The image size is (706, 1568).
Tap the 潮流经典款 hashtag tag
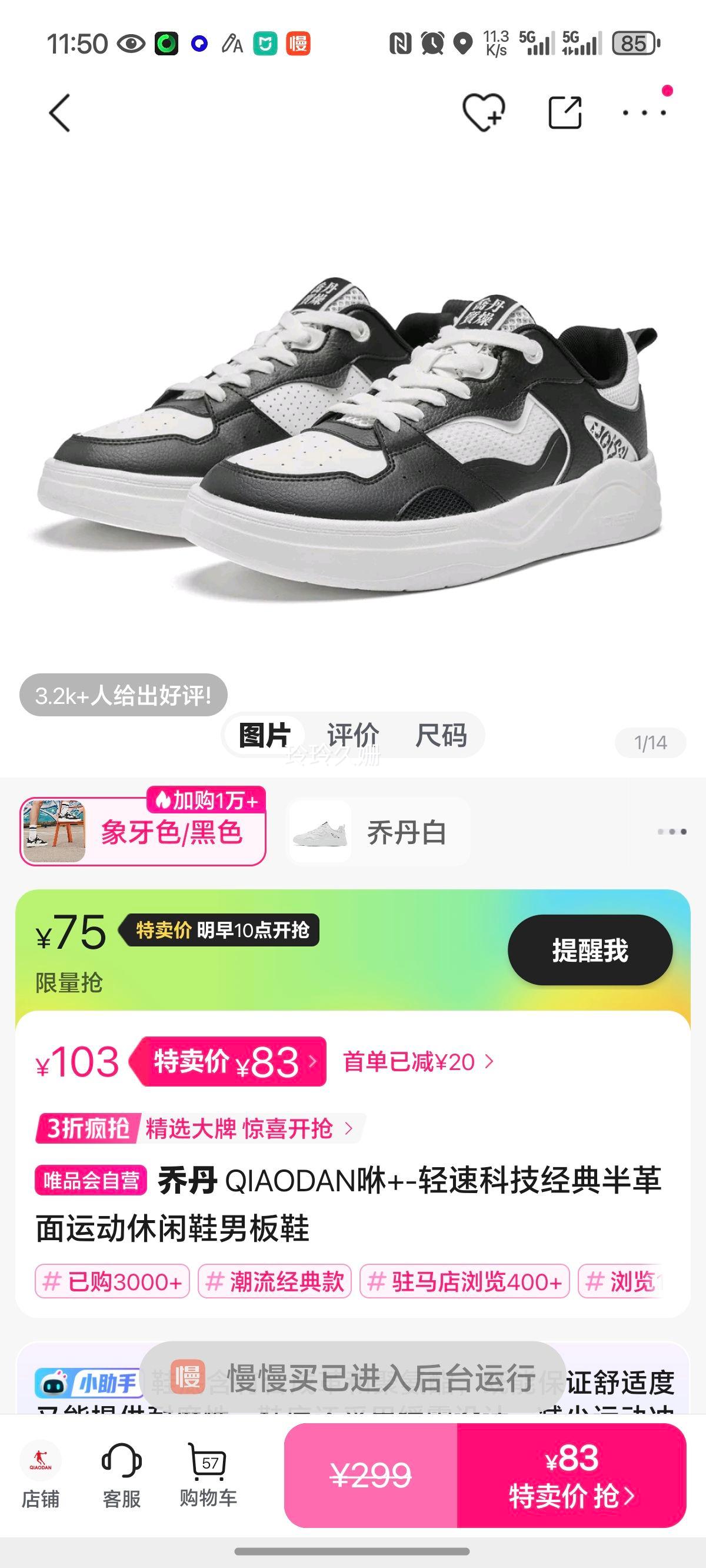click(x=275, y=1281)
